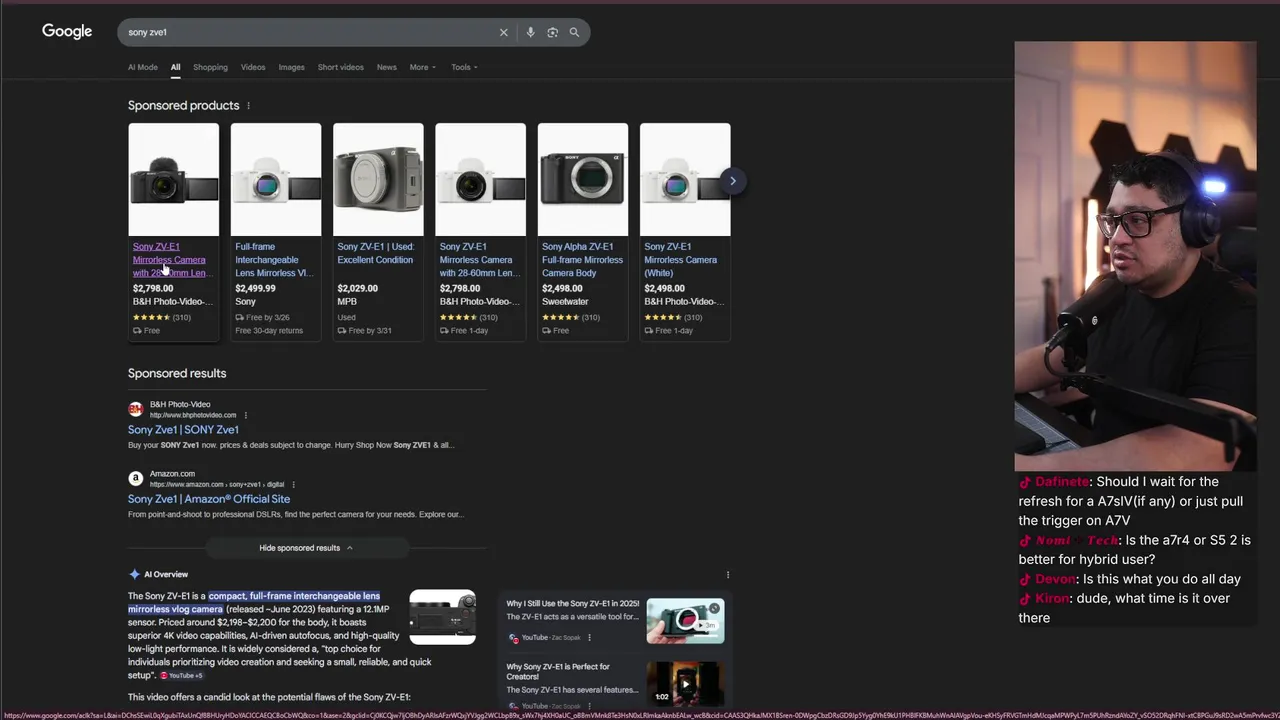Clear the search box with the X icon
The width and height of the screenshot is (1280, 720).
pyautogui.click(x=504, y=32)
